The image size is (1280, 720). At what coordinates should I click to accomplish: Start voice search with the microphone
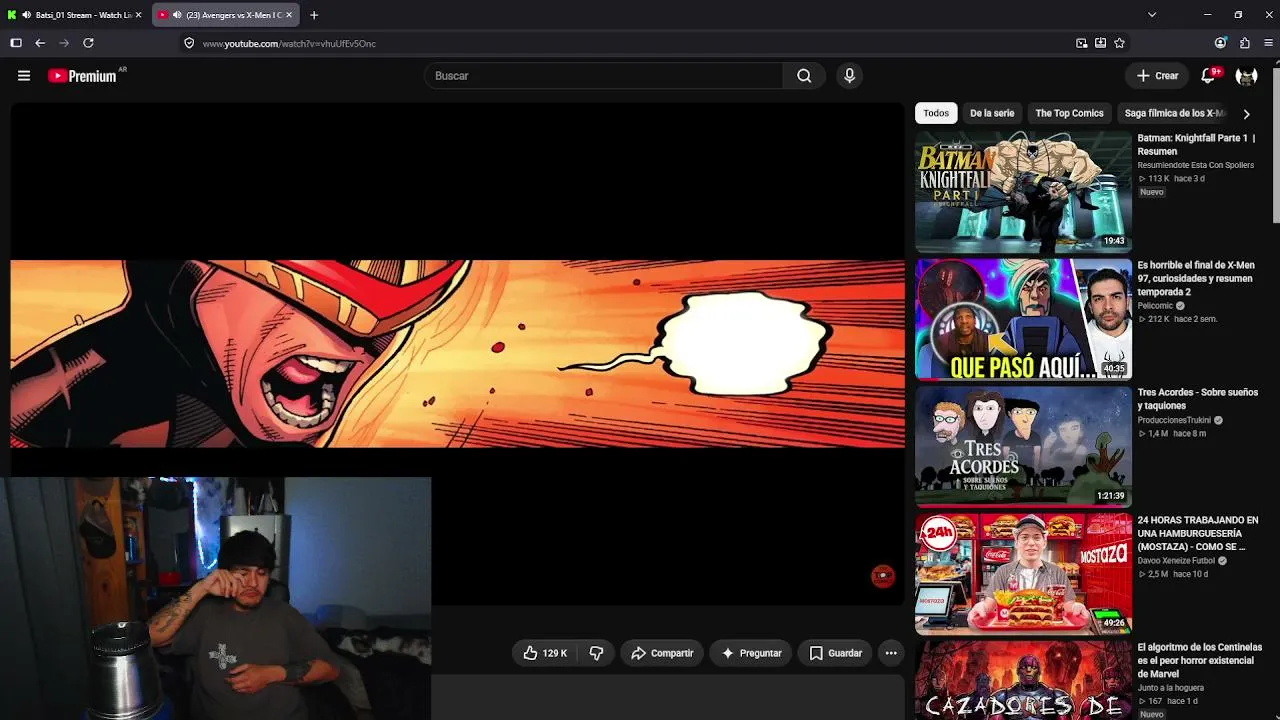849,76
